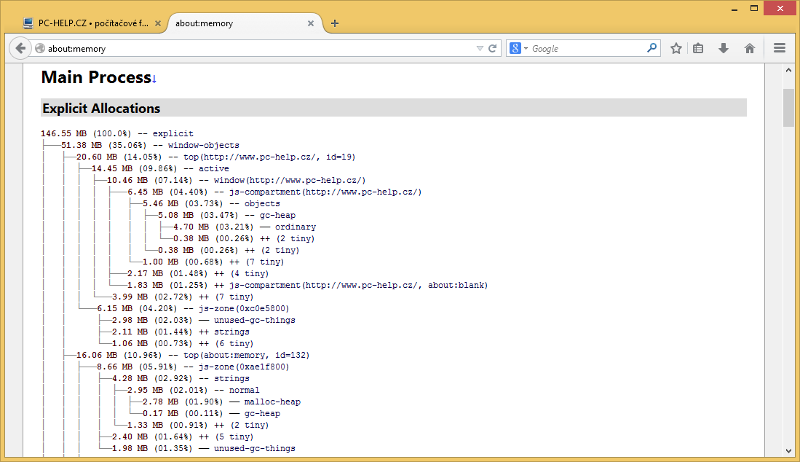Switch to the PC-HELP.CZ tab
This screenshot has width=800, height=462.
(85, 23)
